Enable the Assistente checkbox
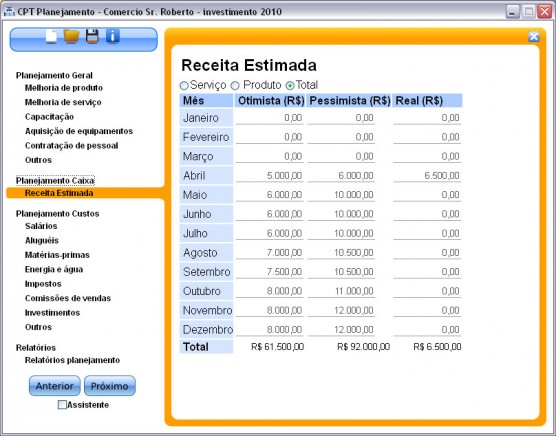 point(62,404)
